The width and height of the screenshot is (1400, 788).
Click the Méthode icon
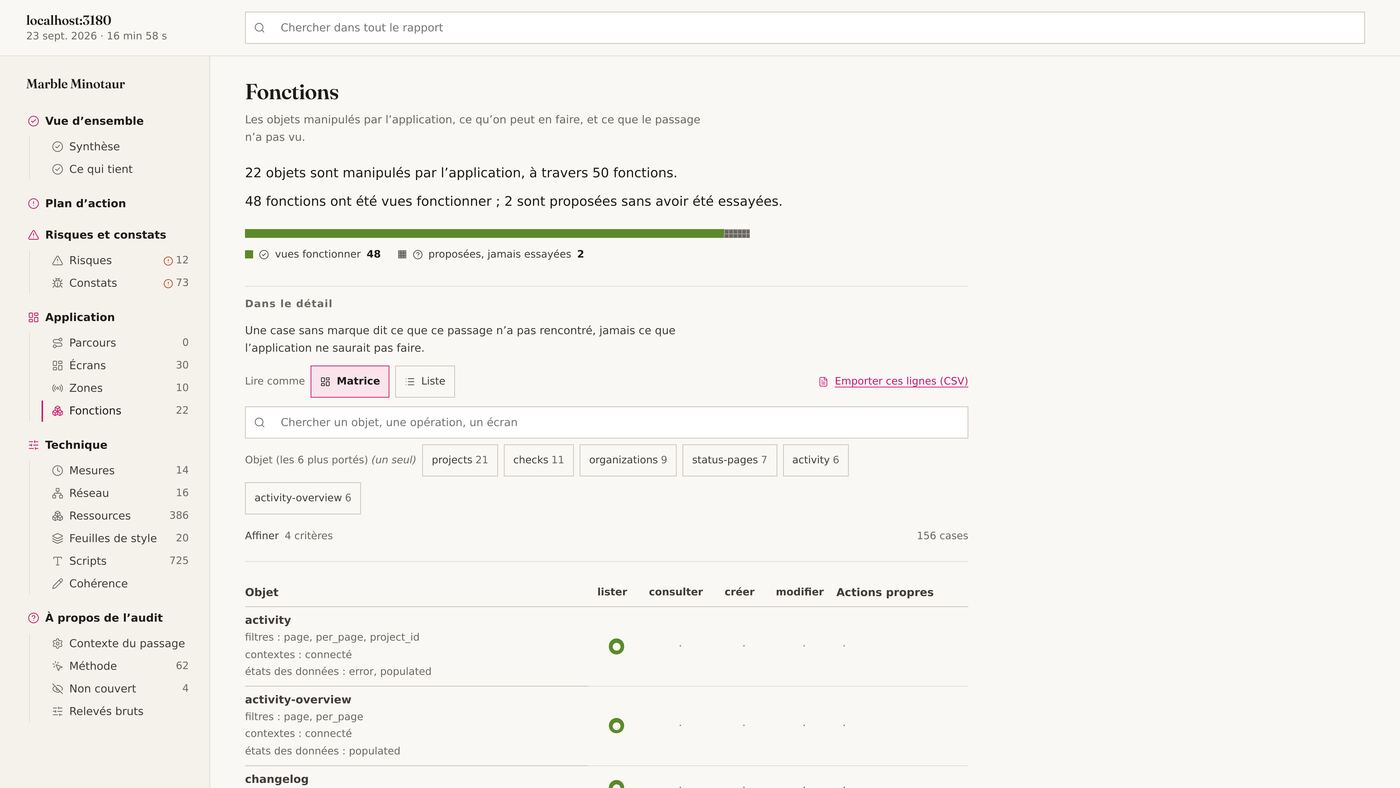click(x=57, y=666)
